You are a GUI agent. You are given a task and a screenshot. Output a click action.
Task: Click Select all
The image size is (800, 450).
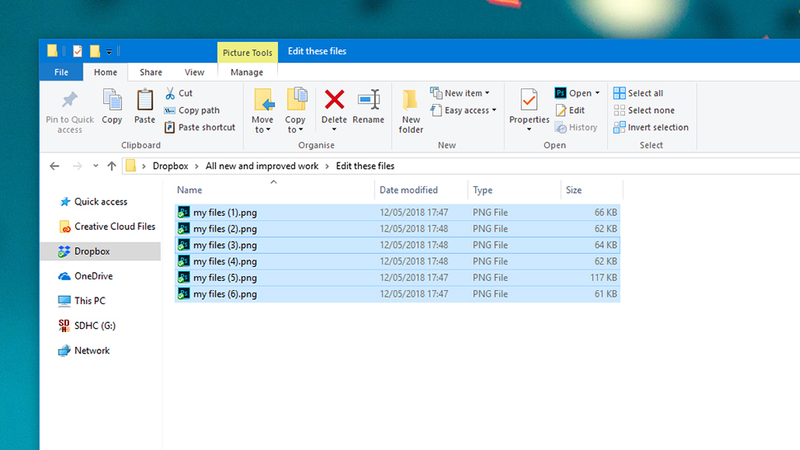(x=638, y=93)
